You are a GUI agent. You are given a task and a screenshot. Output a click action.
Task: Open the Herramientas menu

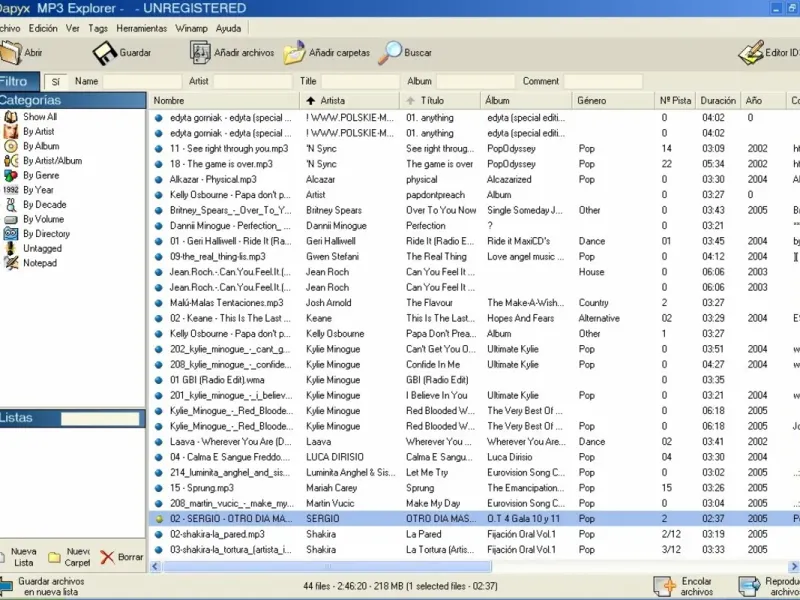point(142,29)
